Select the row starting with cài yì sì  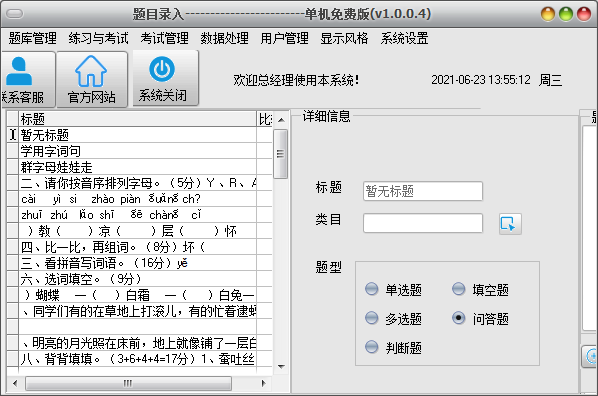pyautogui.click(x=137, y=199)
